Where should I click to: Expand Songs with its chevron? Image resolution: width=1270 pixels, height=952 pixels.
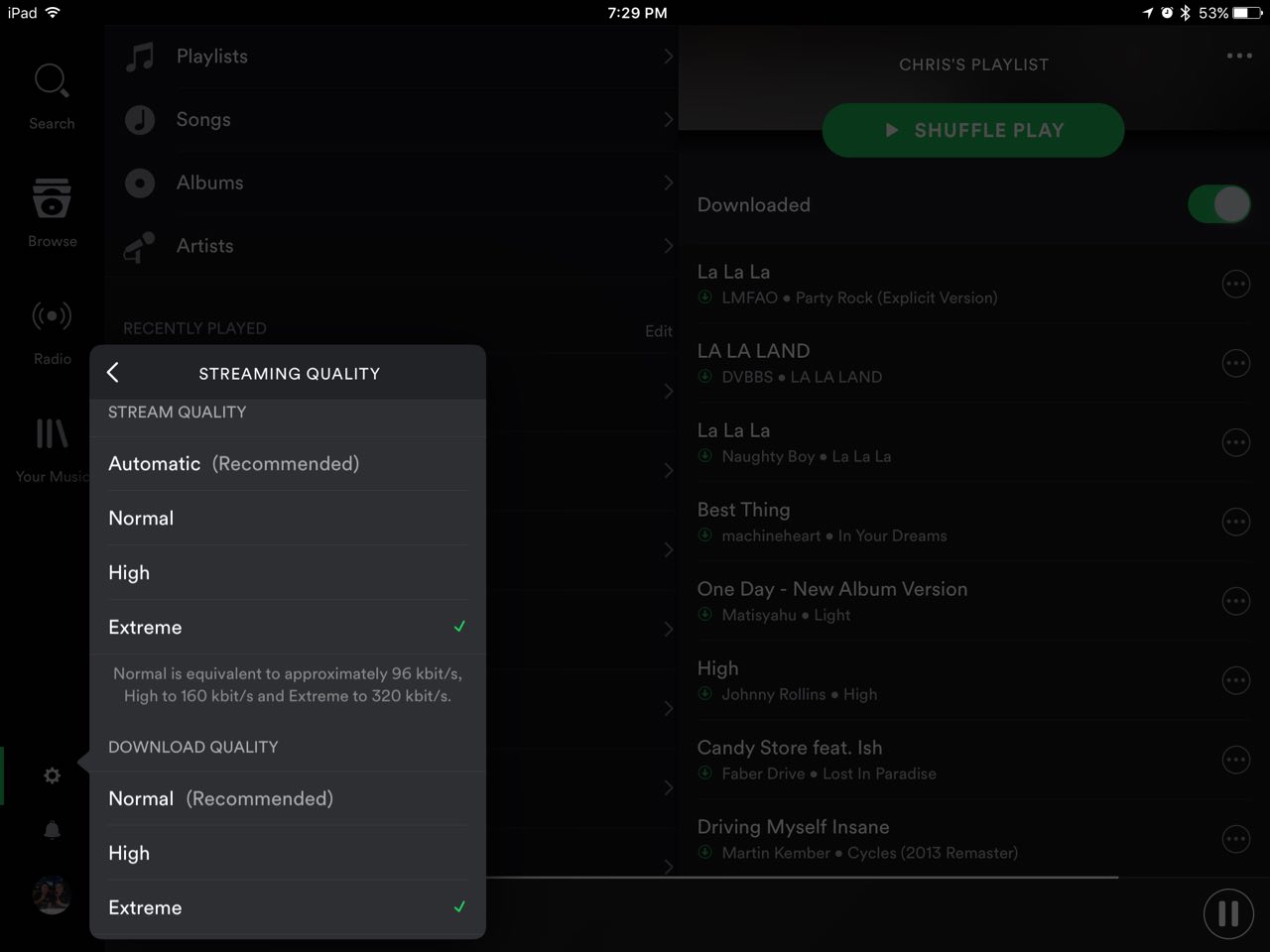[x=669, y=120]
